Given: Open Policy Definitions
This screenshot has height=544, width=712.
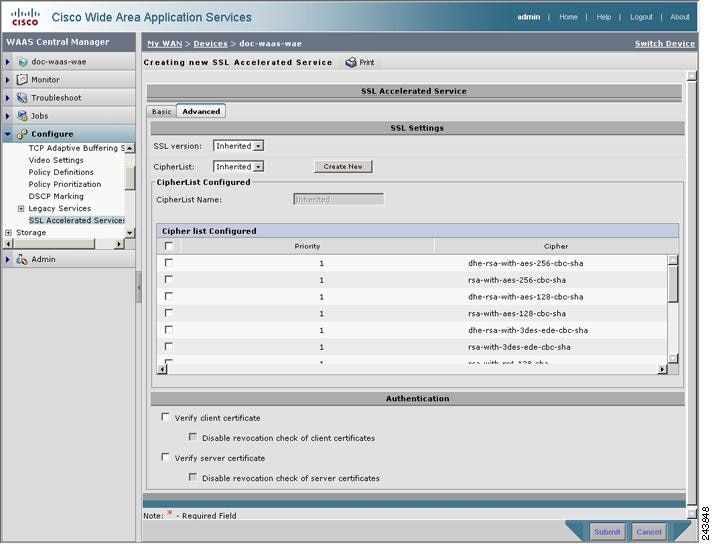Looking at the screenshot, I should (61, 172).
